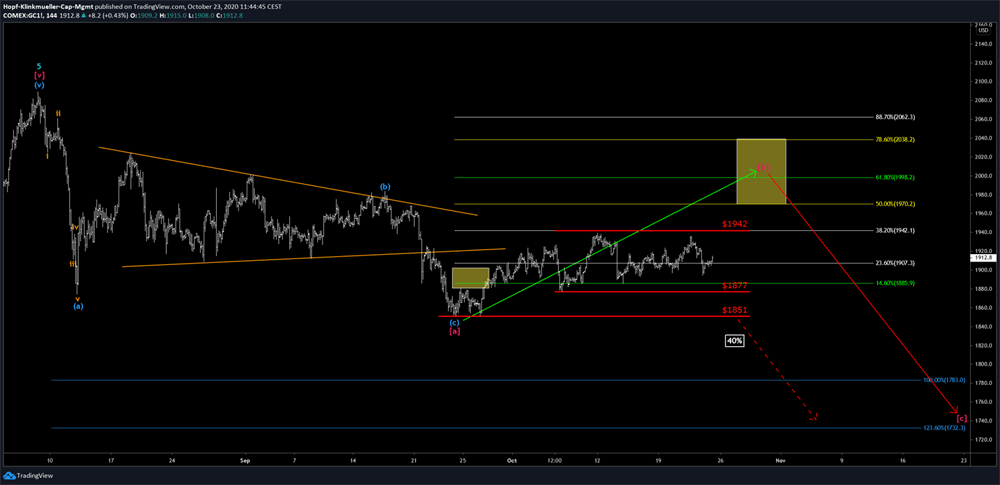Click the USD currency label on price axis
This screenshot has height=485, width=1000.
(982, 29)
